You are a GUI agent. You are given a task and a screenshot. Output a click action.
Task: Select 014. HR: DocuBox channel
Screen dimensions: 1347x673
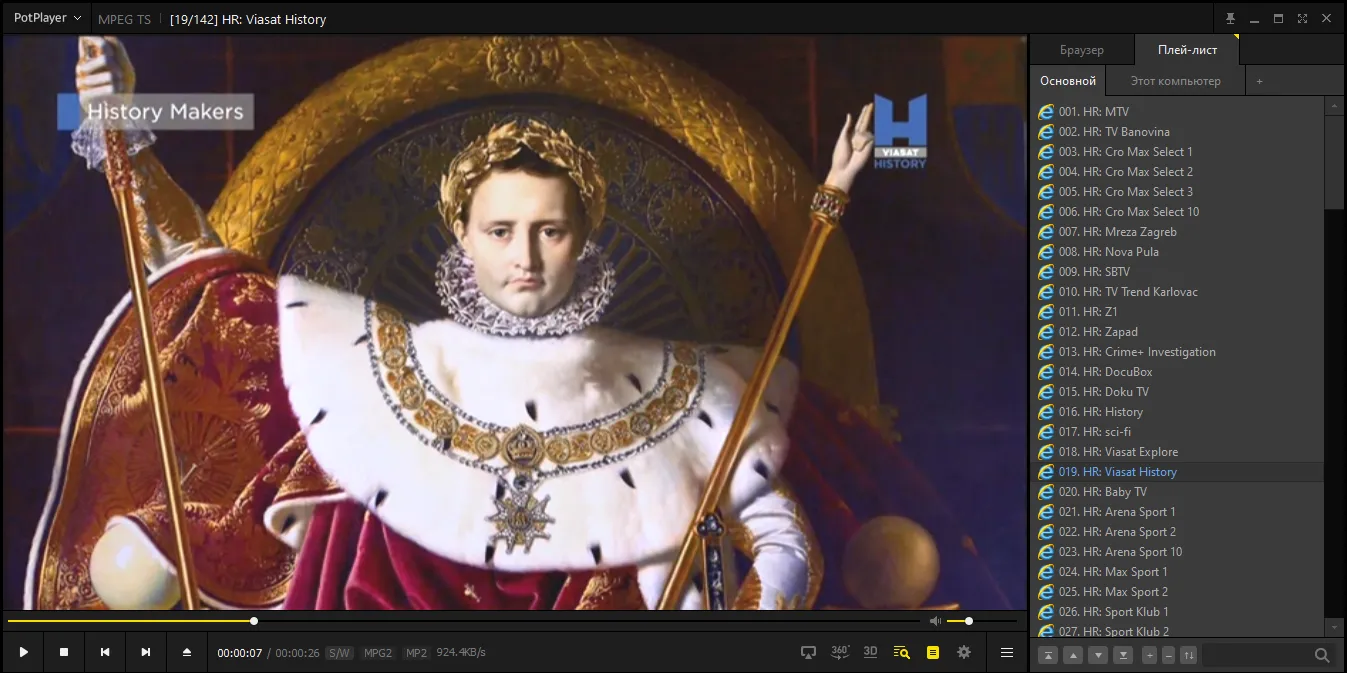coord(1177,371)
